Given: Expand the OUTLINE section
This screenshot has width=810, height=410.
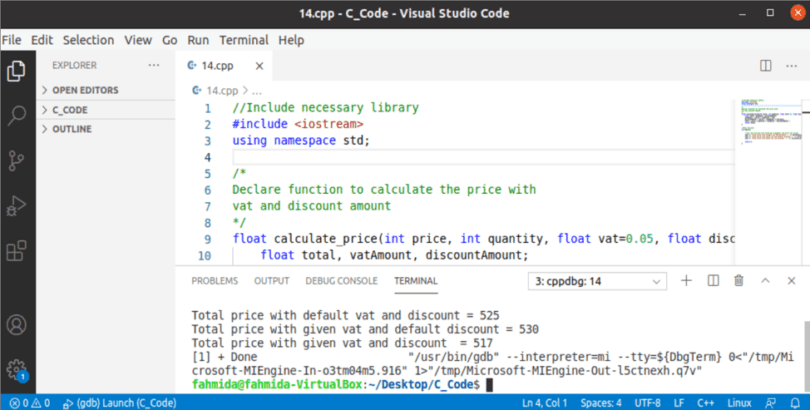Looking at the screenshot, I should (x=72, y=130).
